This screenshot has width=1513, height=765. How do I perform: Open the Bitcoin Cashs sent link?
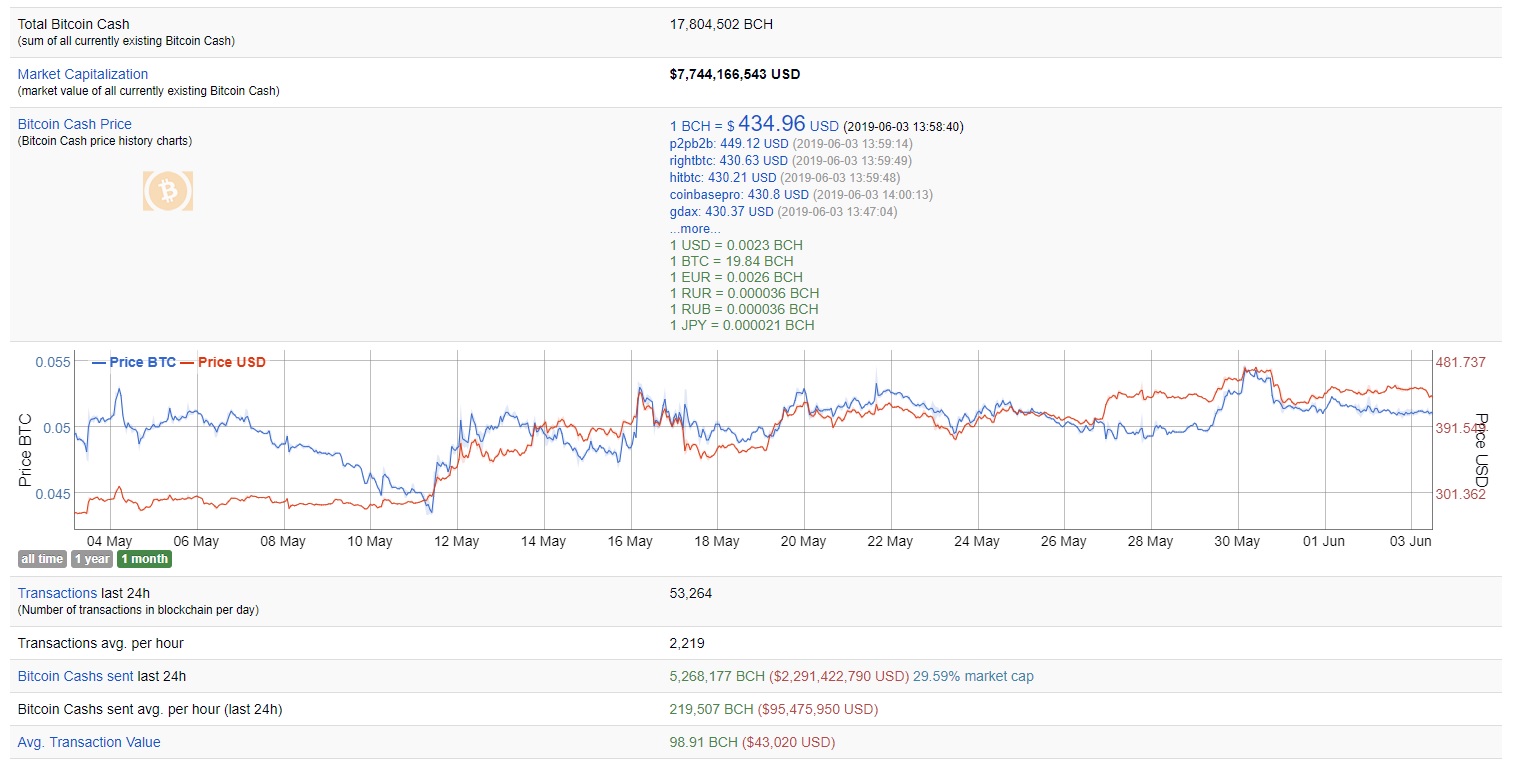75,676
